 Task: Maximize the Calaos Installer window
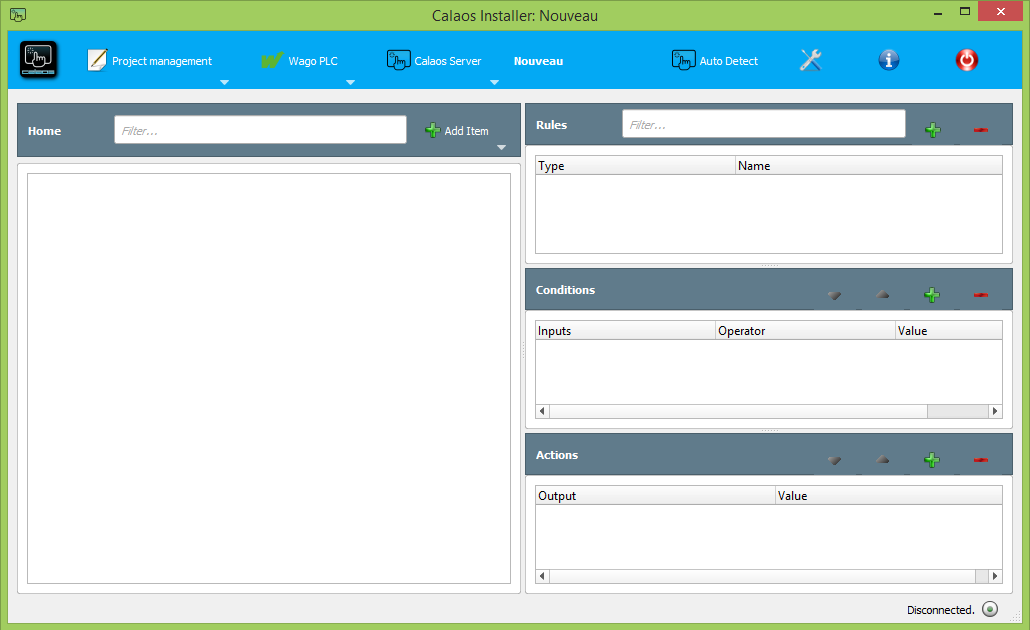click(x=965, y=12)
